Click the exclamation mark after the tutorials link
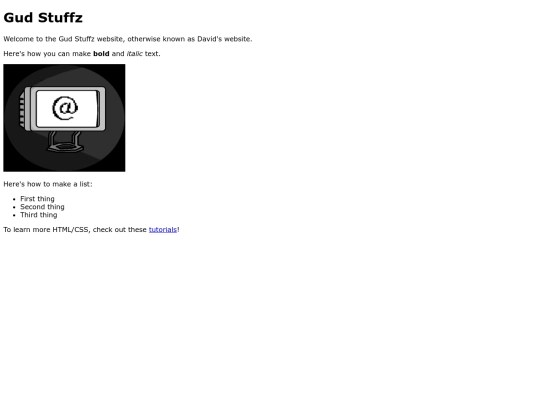 pyautogui.click(x=178, y=230)
